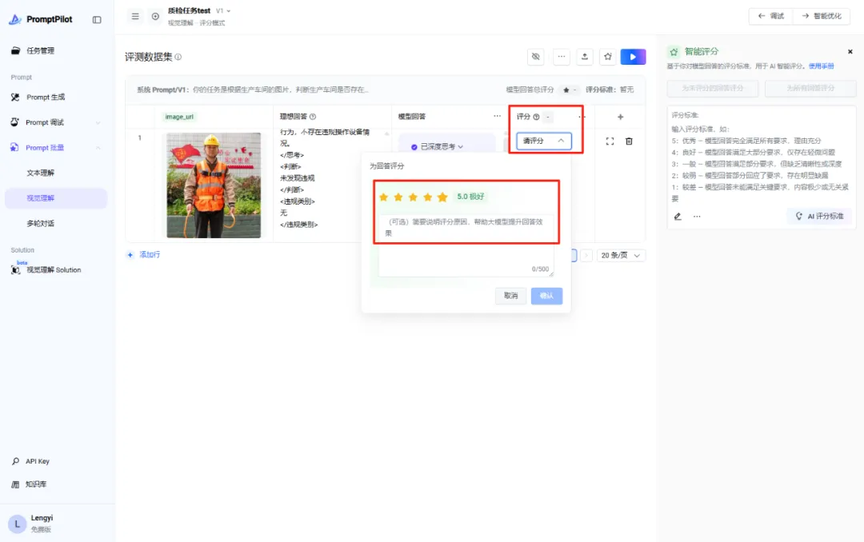Open the 请评分 rating dropdown
864x542 pixels.
pyautogui.click(x=544, y=141)
